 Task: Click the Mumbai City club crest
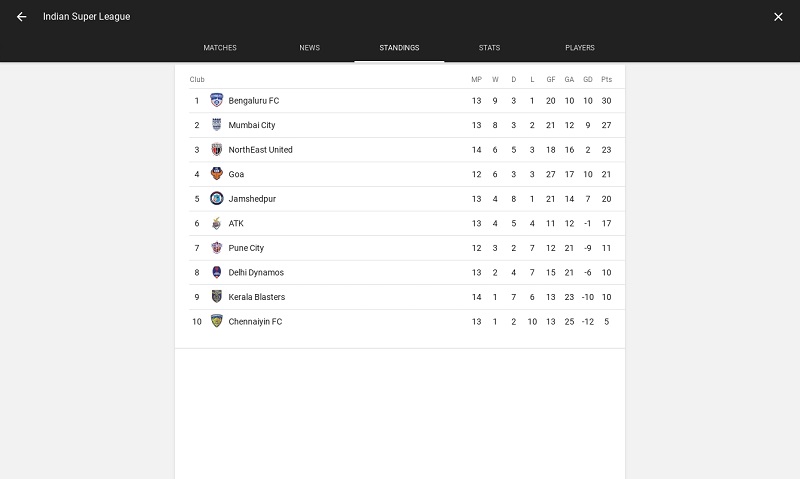(217, 124)
